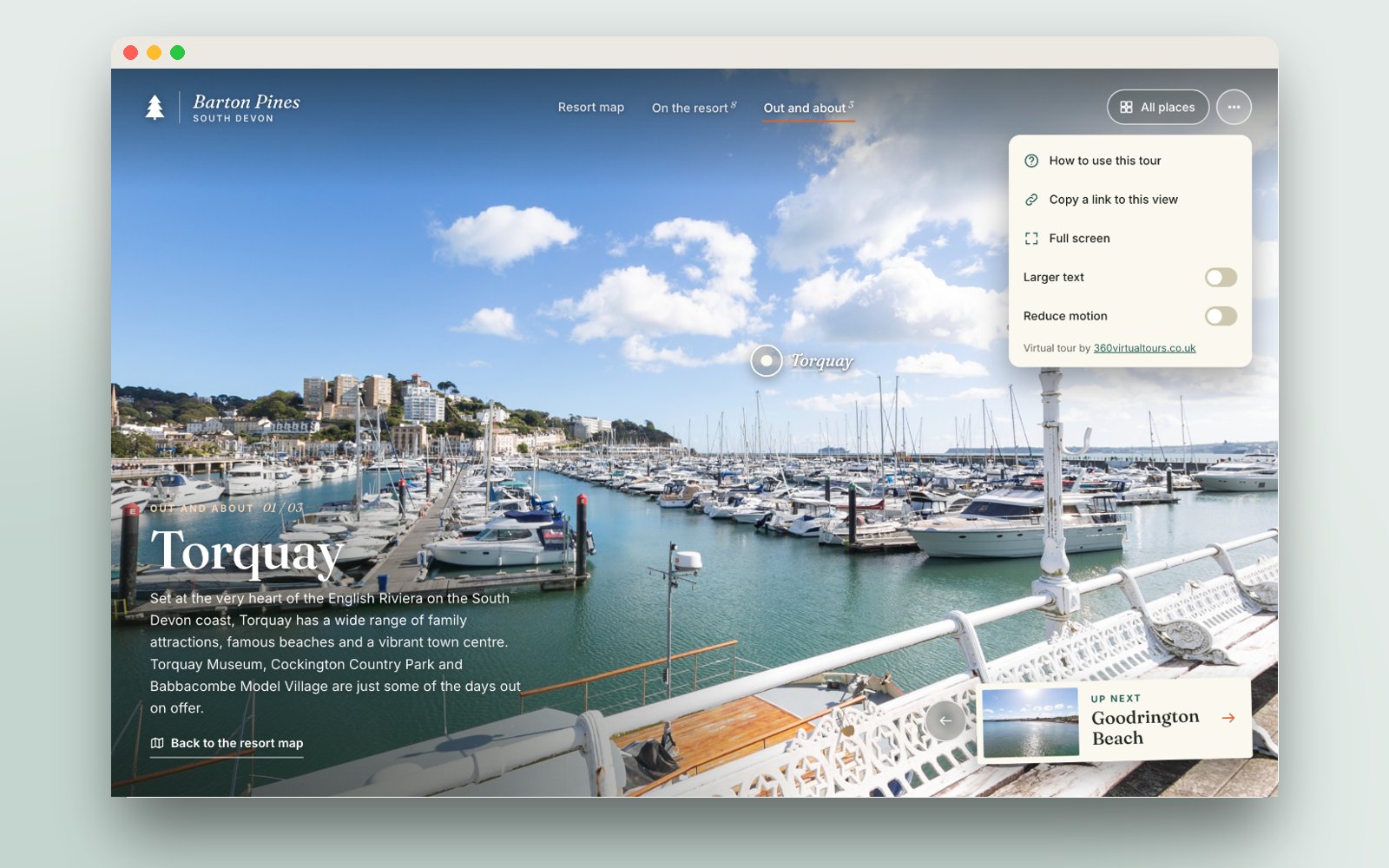1389x868 pixels.
Task: Choose How to use this tour
Action: (1130, 161)
